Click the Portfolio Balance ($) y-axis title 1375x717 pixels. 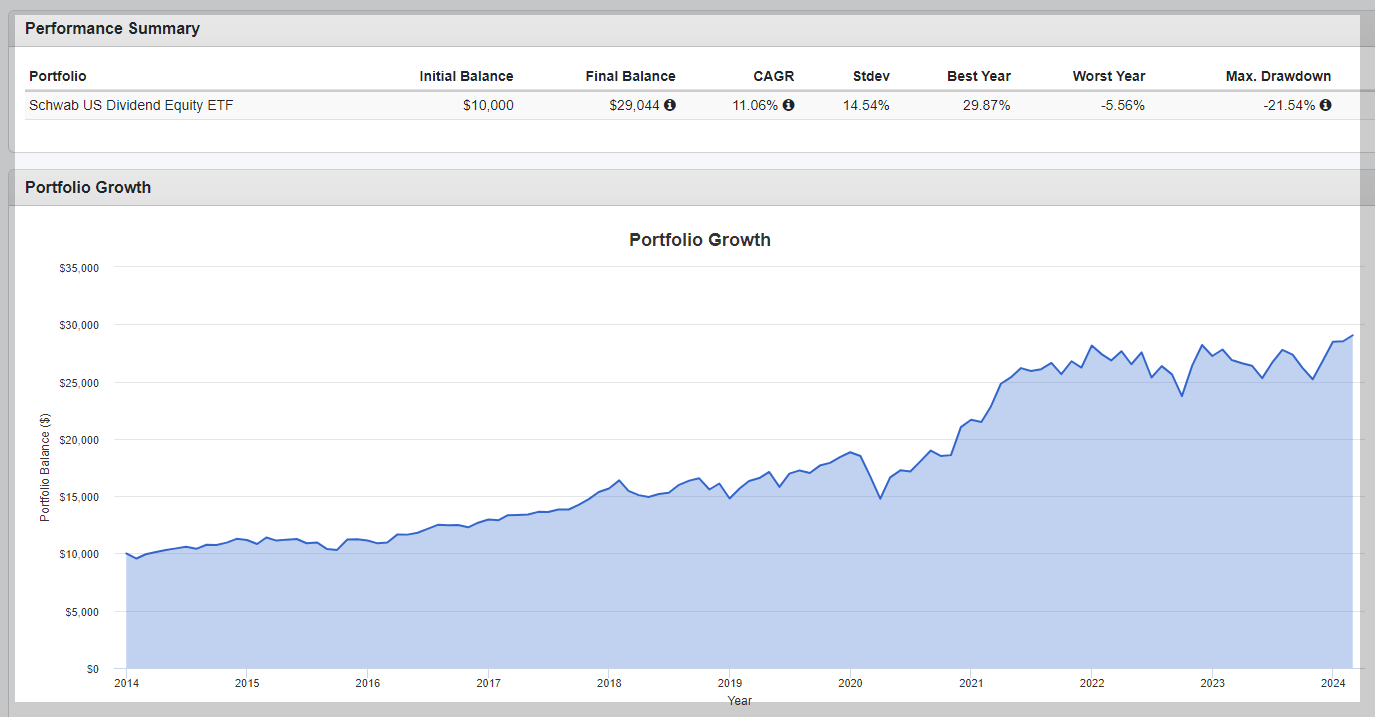pyautogui.click(x=44, y=468)
